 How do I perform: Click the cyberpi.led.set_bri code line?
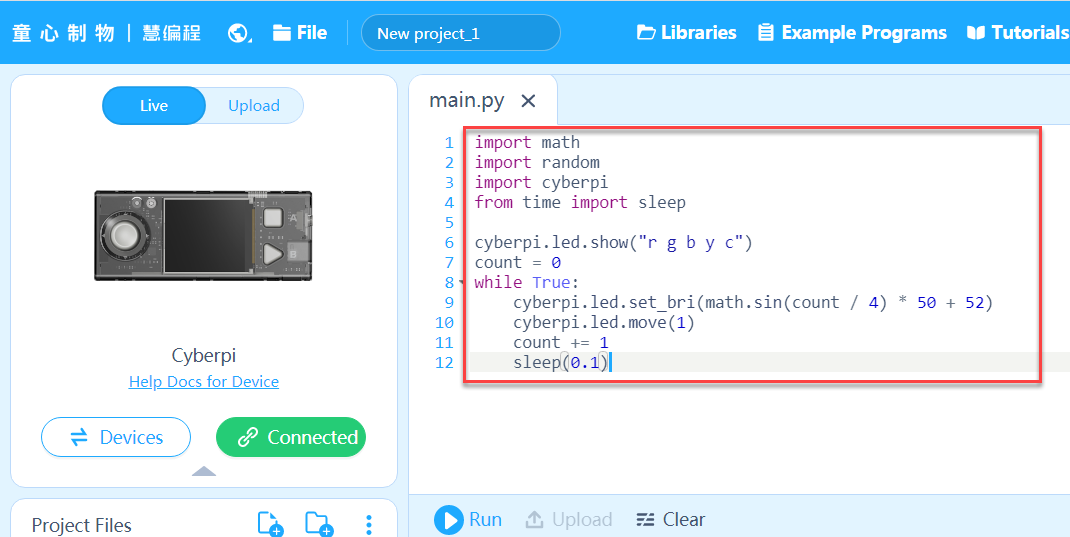pos(753,302)
